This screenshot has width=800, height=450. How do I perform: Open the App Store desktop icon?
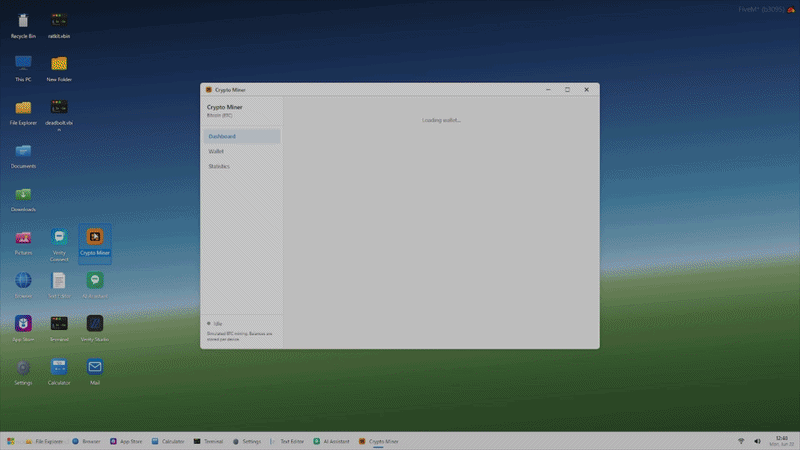click(x=23, y=330)
